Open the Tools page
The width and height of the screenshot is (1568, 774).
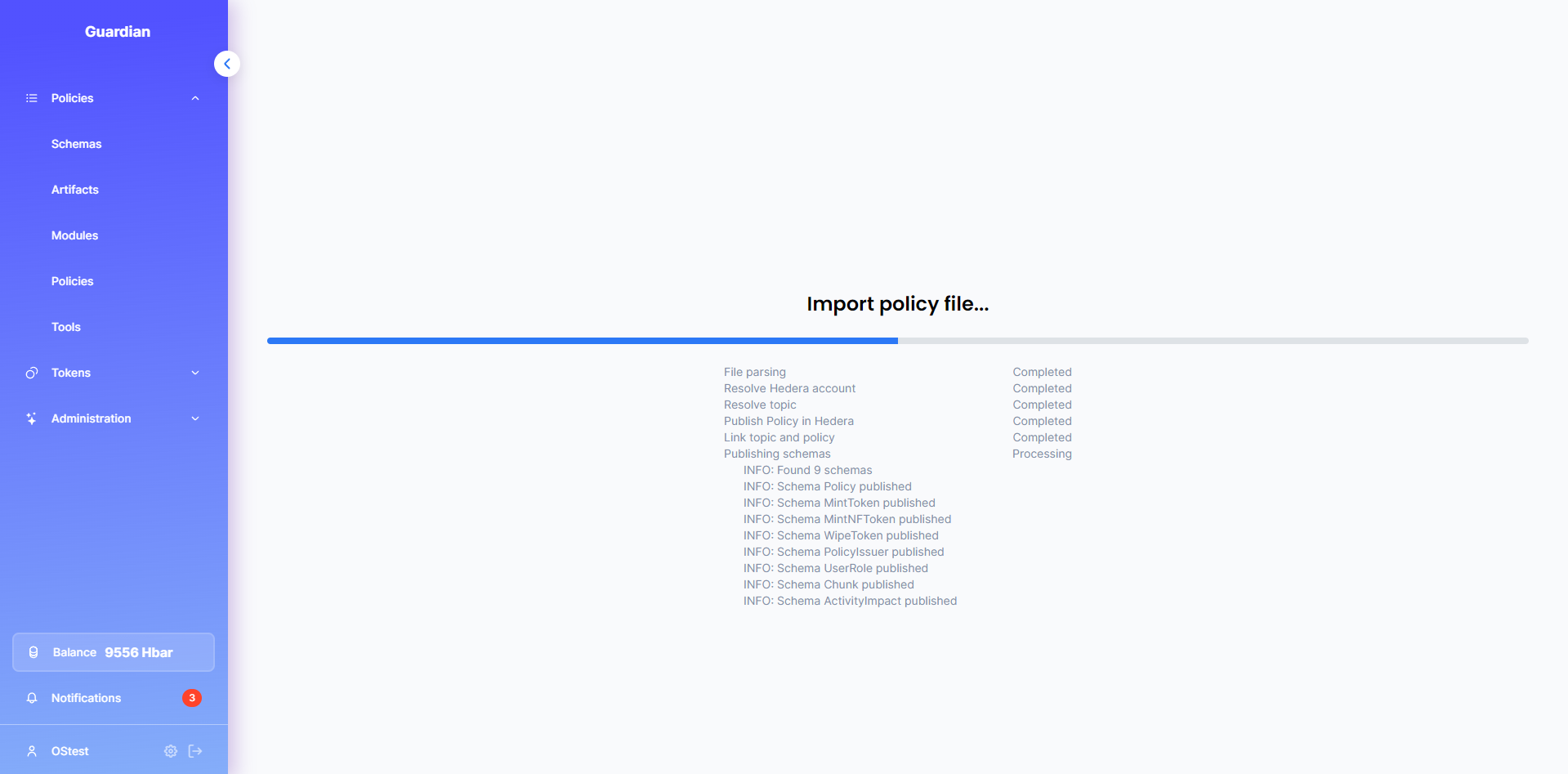tap(66, 327)
